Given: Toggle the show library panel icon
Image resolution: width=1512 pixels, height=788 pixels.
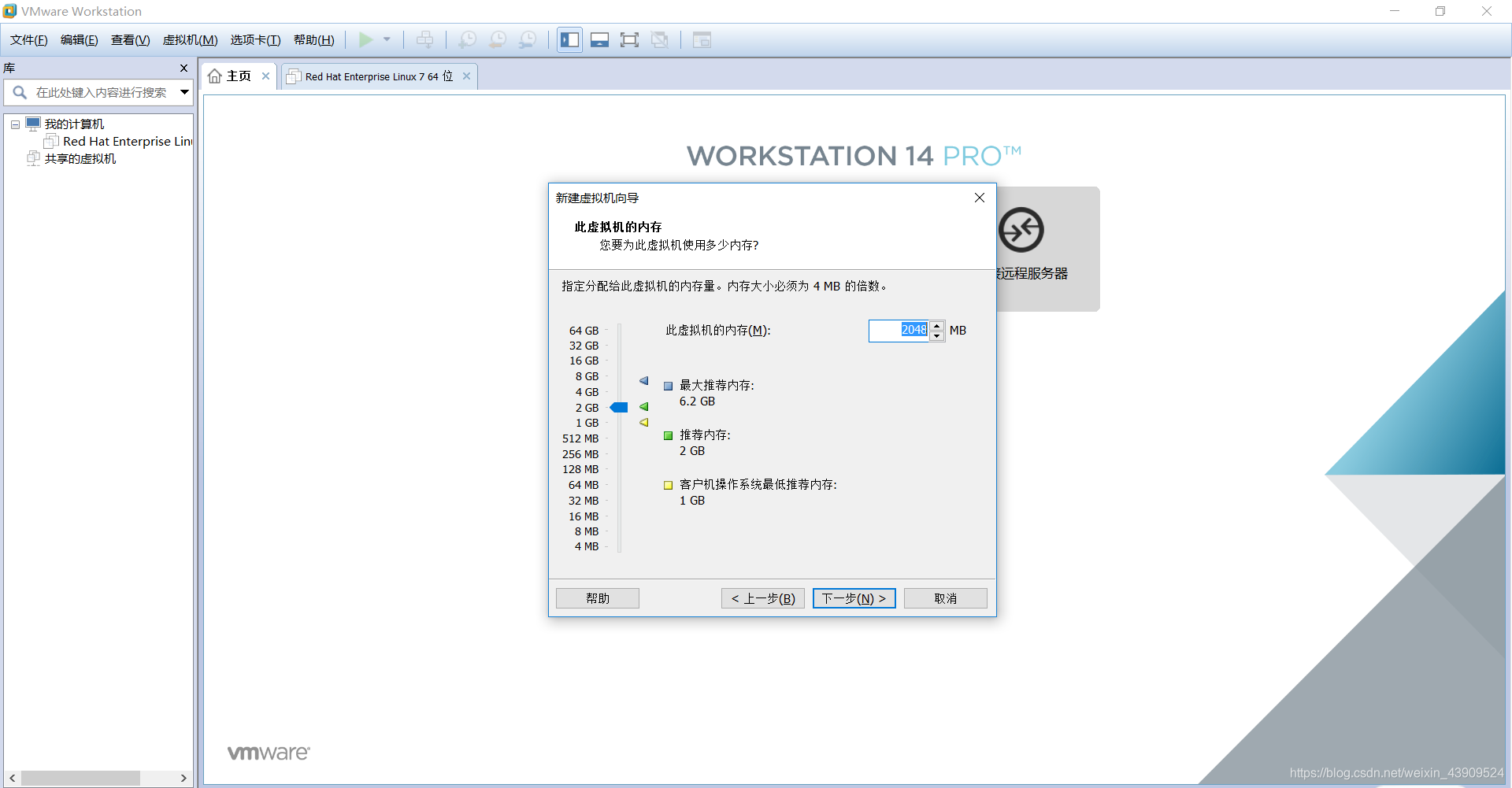Looking at the screenshot, I should point(570,39).
